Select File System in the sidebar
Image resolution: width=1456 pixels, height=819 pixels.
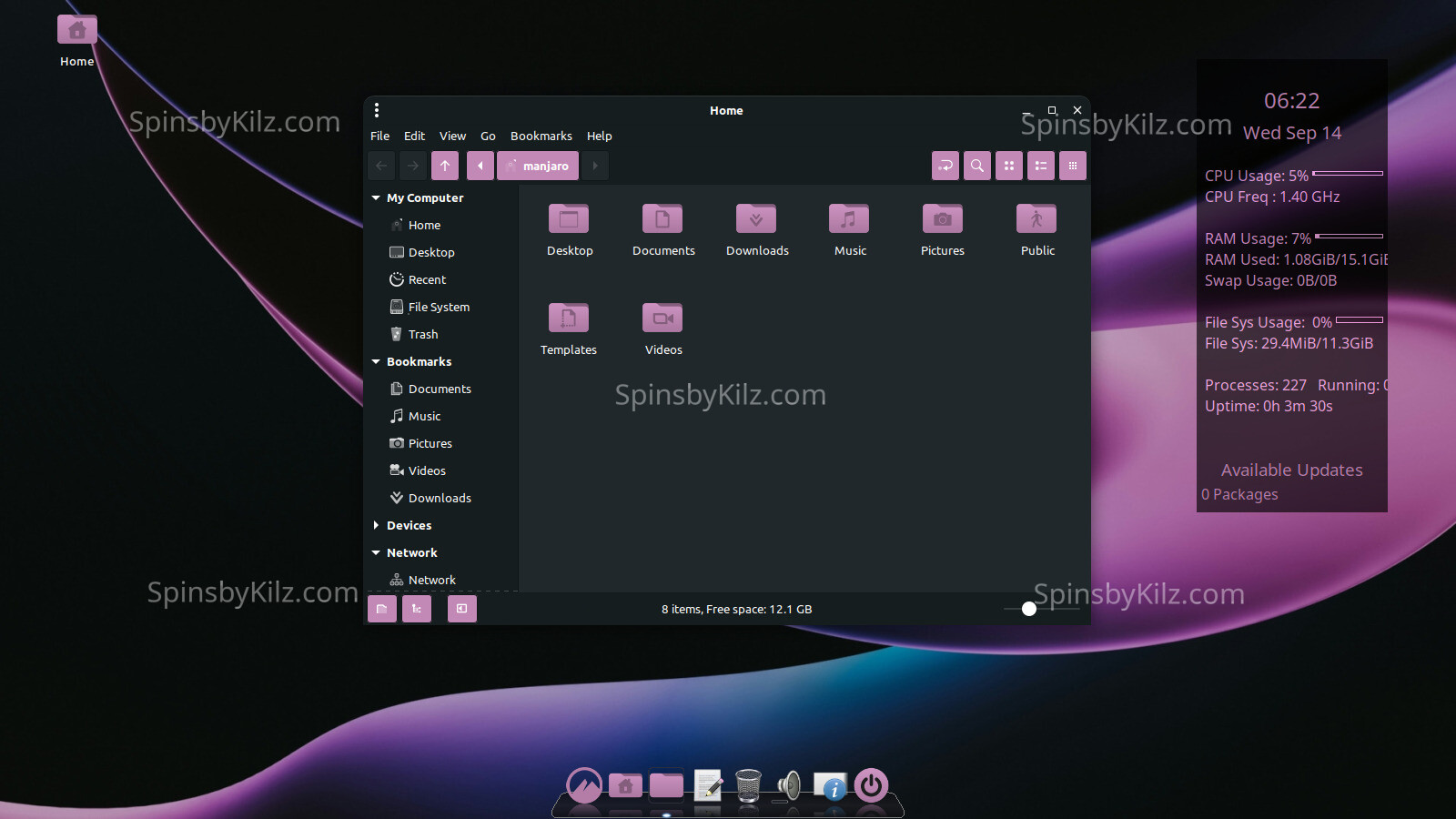coord(439,308)
